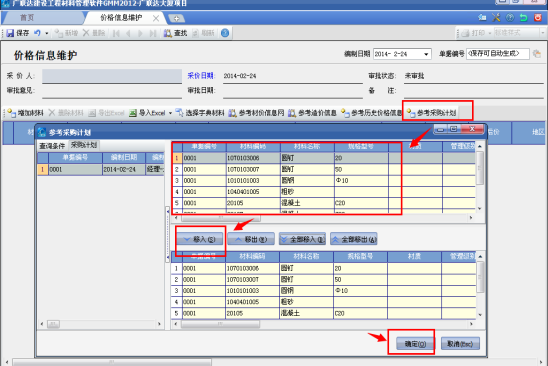This screenshot has width=548, height=366.
Task: Open the print style dropdown
Action: (x=543, y=33)
